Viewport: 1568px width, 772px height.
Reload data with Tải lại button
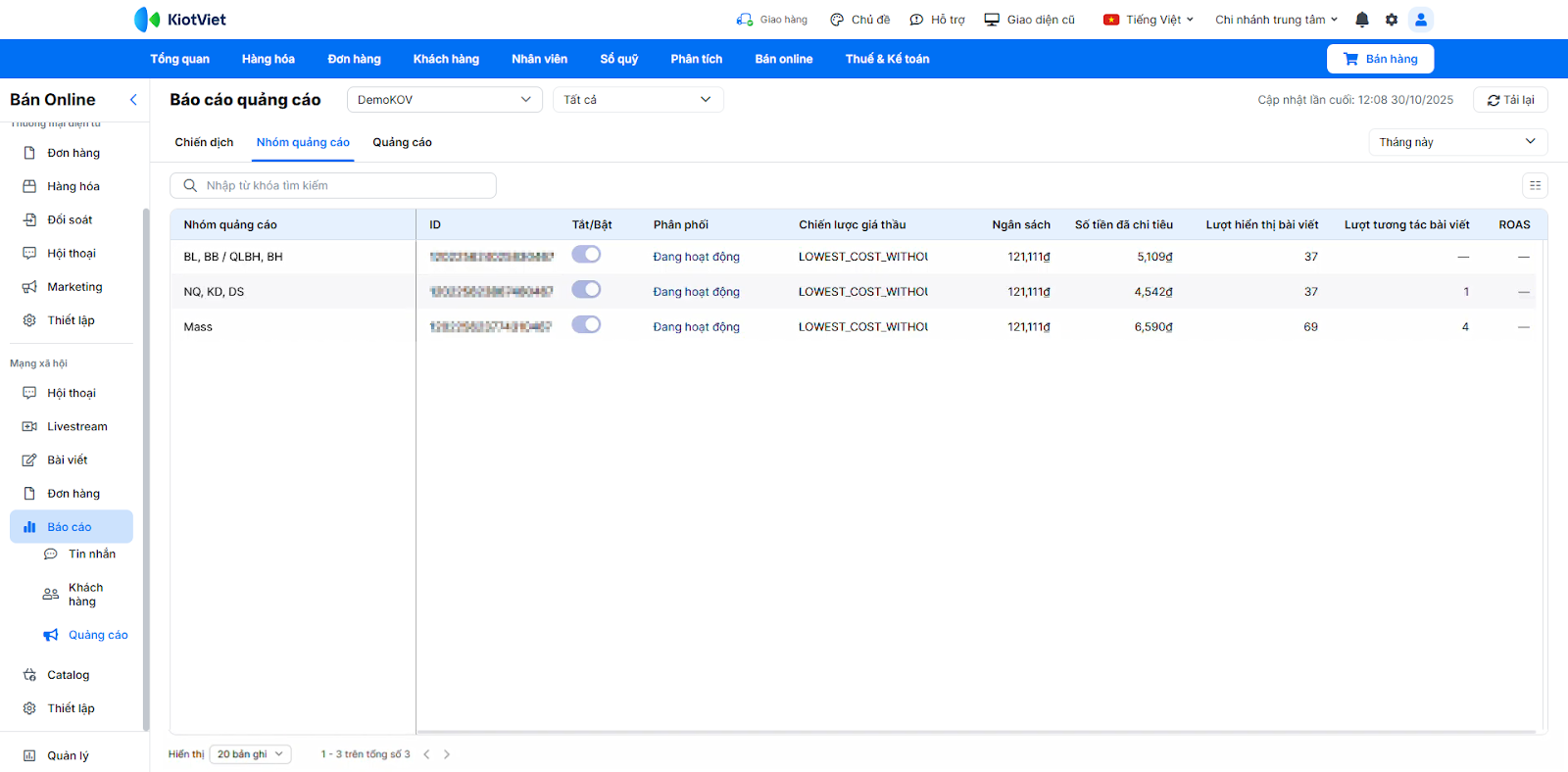(1510, 100)
